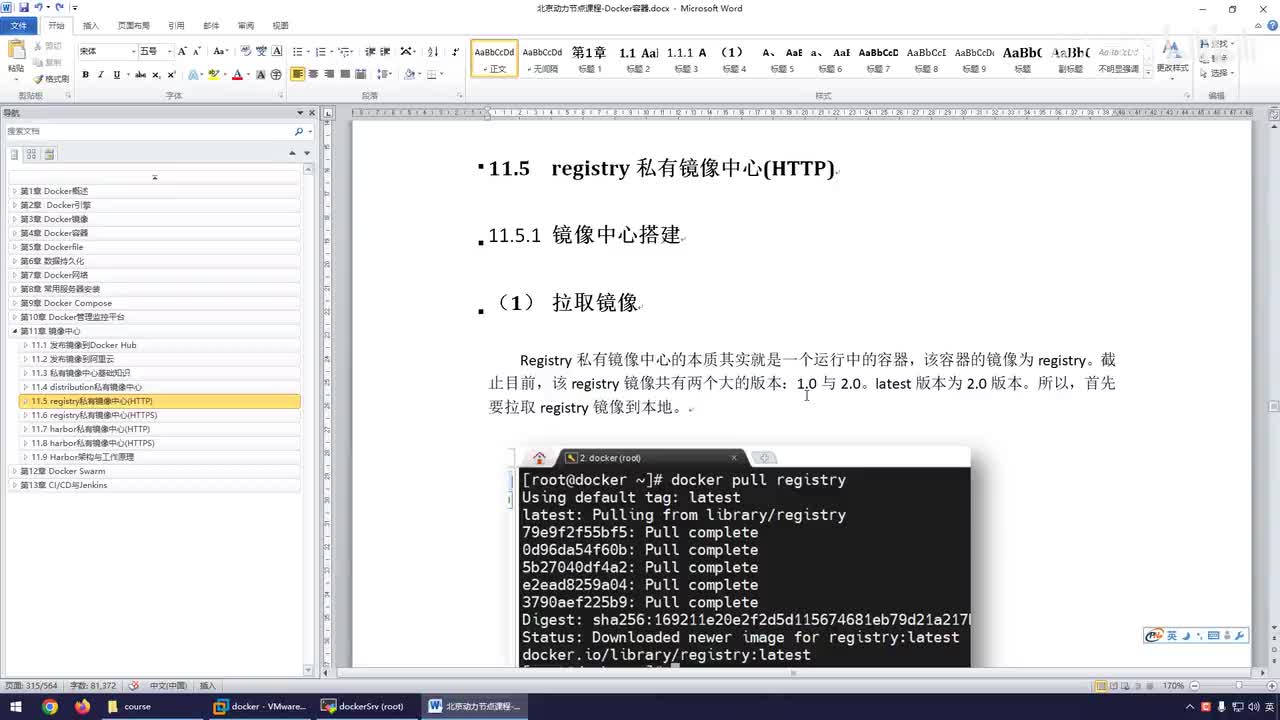Click the 搜索文档 search box

click(x=148, y=131)
